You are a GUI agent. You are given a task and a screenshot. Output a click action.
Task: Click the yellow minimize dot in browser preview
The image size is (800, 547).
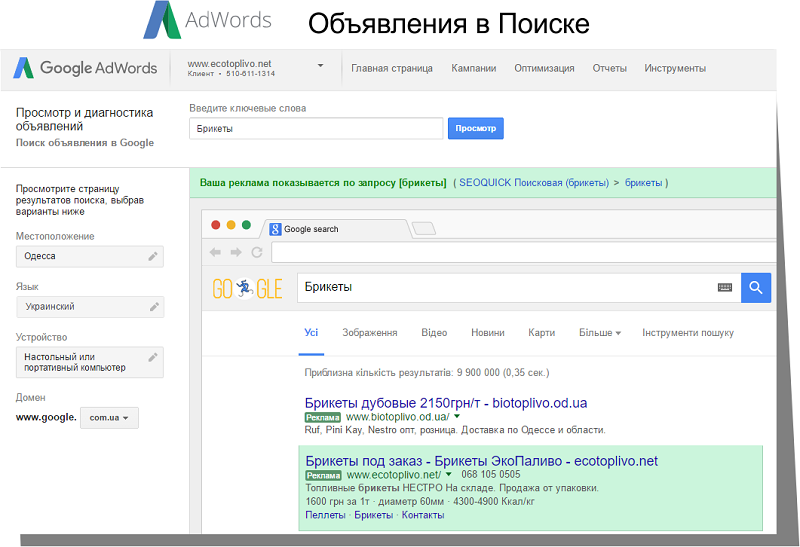(x=231, y=225)
